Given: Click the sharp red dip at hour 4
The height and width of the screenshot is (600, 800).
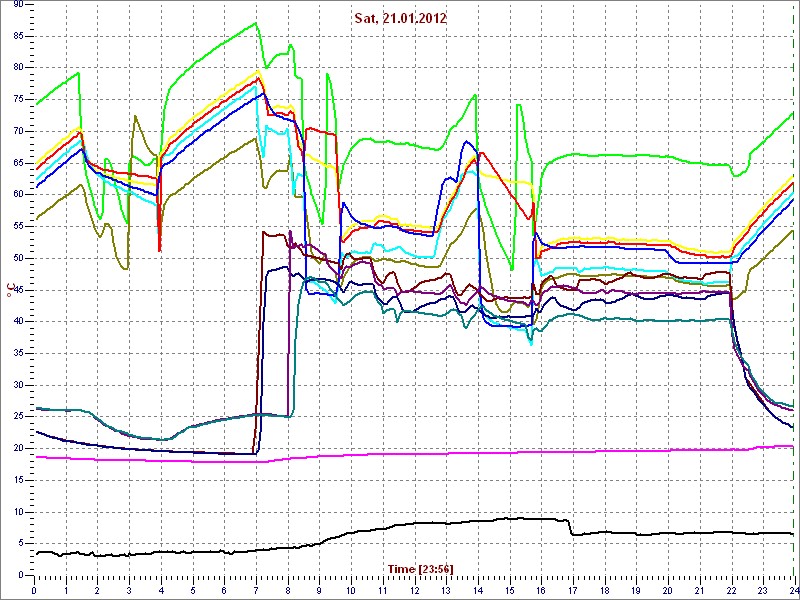Looking at the screenshot, I should pos(159,248).
